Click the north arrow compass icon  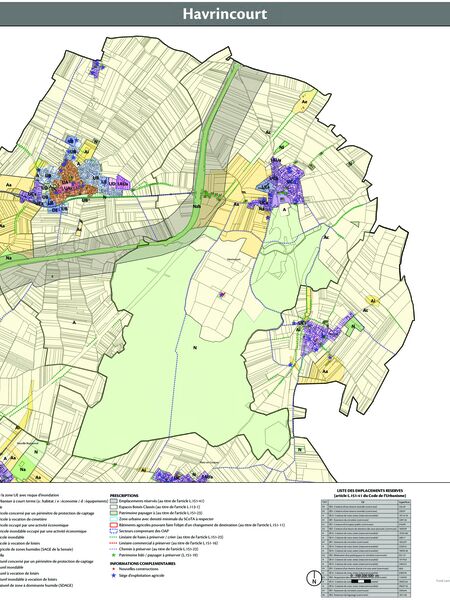click(314, 578)
